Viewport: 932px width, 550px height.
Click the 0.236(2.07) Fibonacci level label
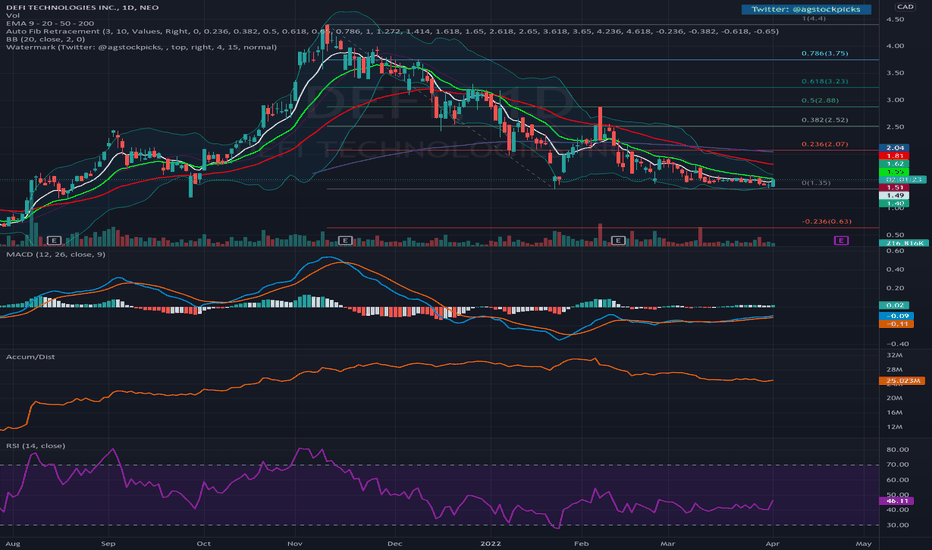click(x=824, y=144)
